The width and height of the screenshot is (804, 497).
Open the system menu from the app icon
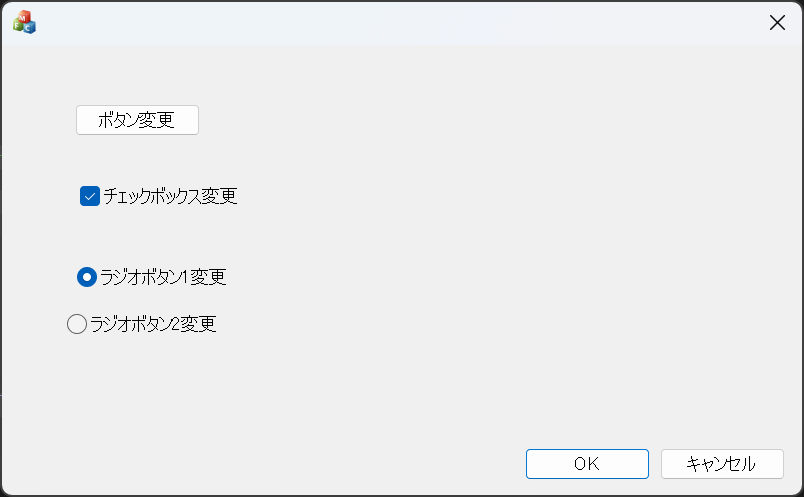[x=24, y=22]
